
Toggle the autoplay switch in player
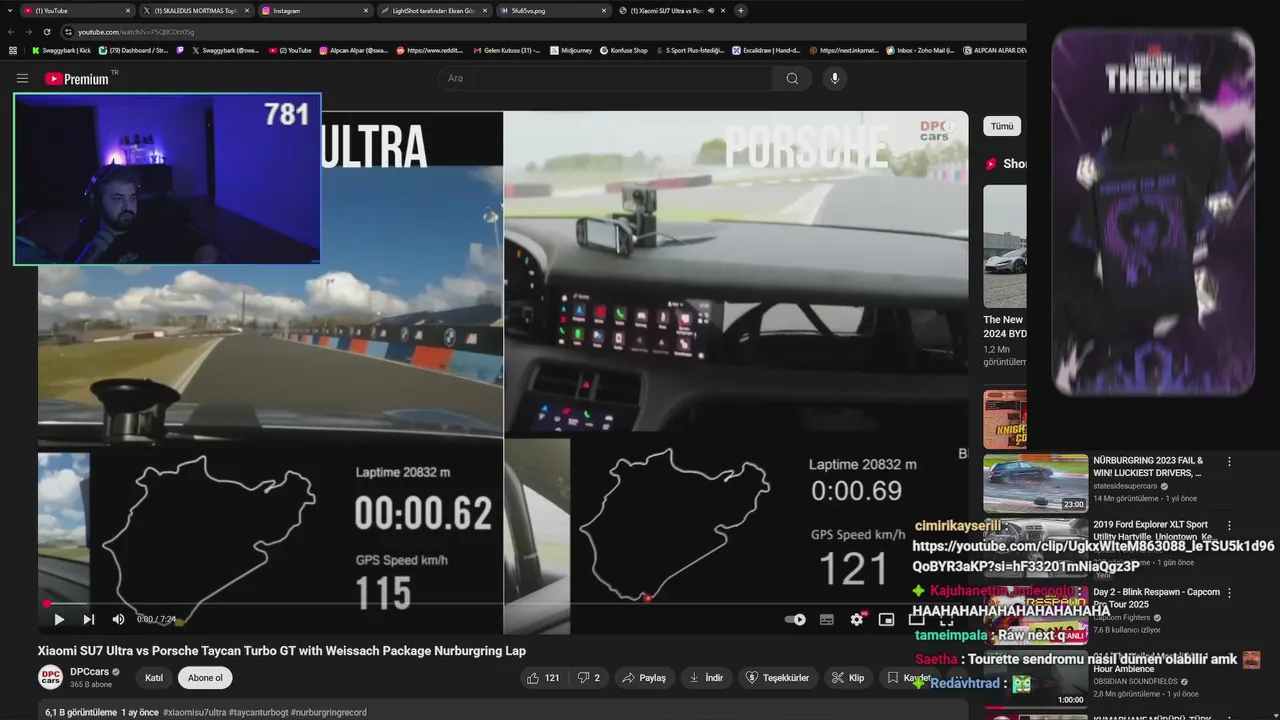(x=795, y=619)
